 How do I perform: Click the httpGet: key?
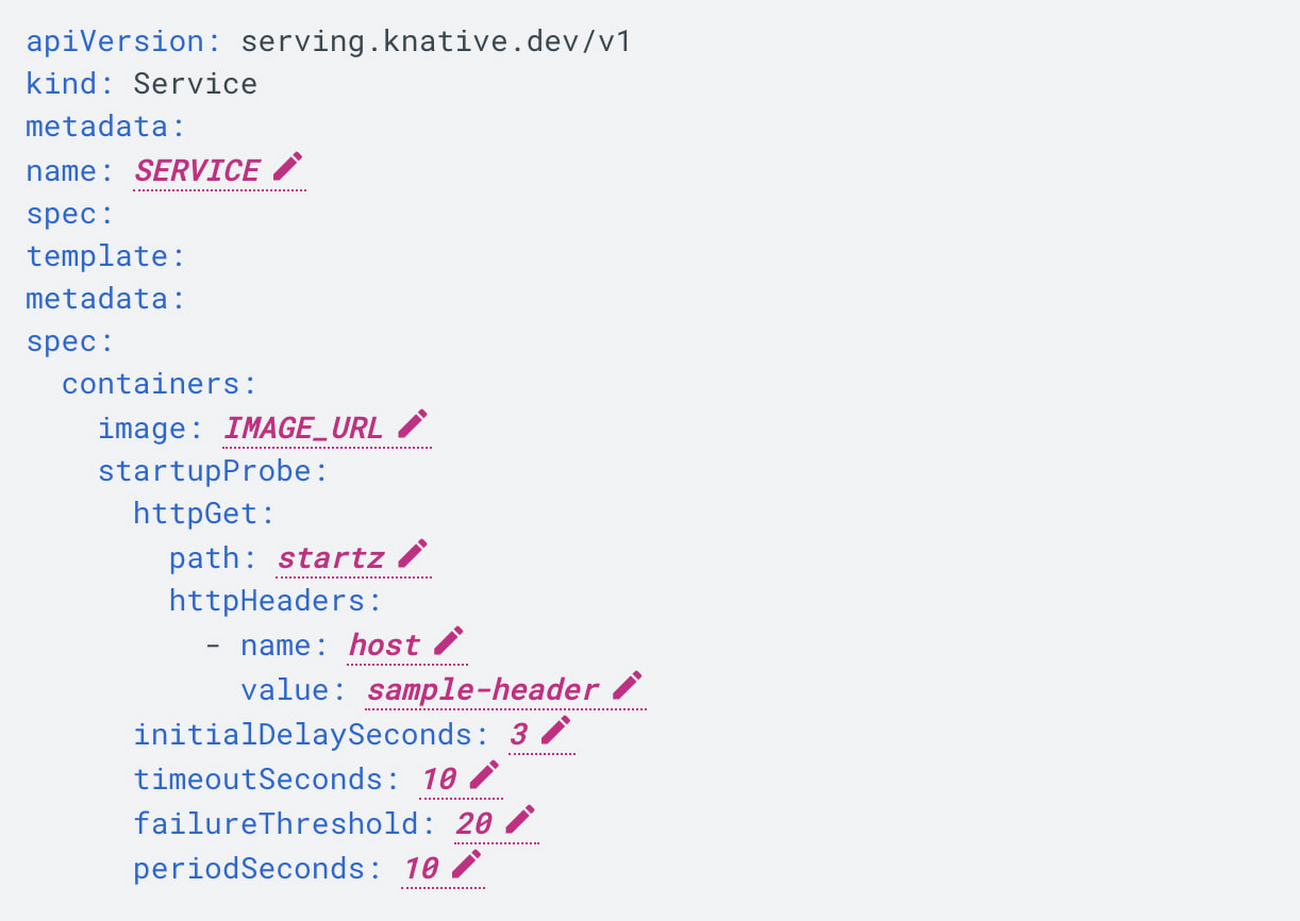click(x=204, y=514)
